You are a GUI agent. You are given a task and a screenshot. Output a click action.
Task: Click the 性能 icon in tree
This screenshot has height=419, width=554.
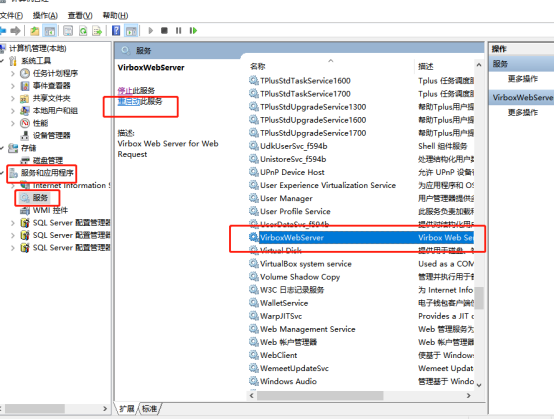pyautogui.click(x=25, y=123)
